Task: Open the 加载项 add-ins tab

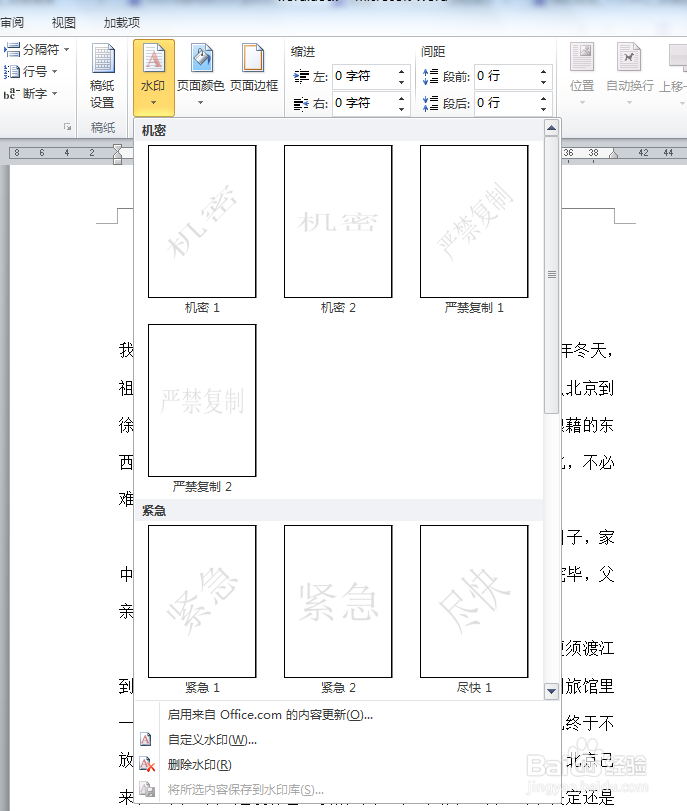Action: (x=122, y=22)
